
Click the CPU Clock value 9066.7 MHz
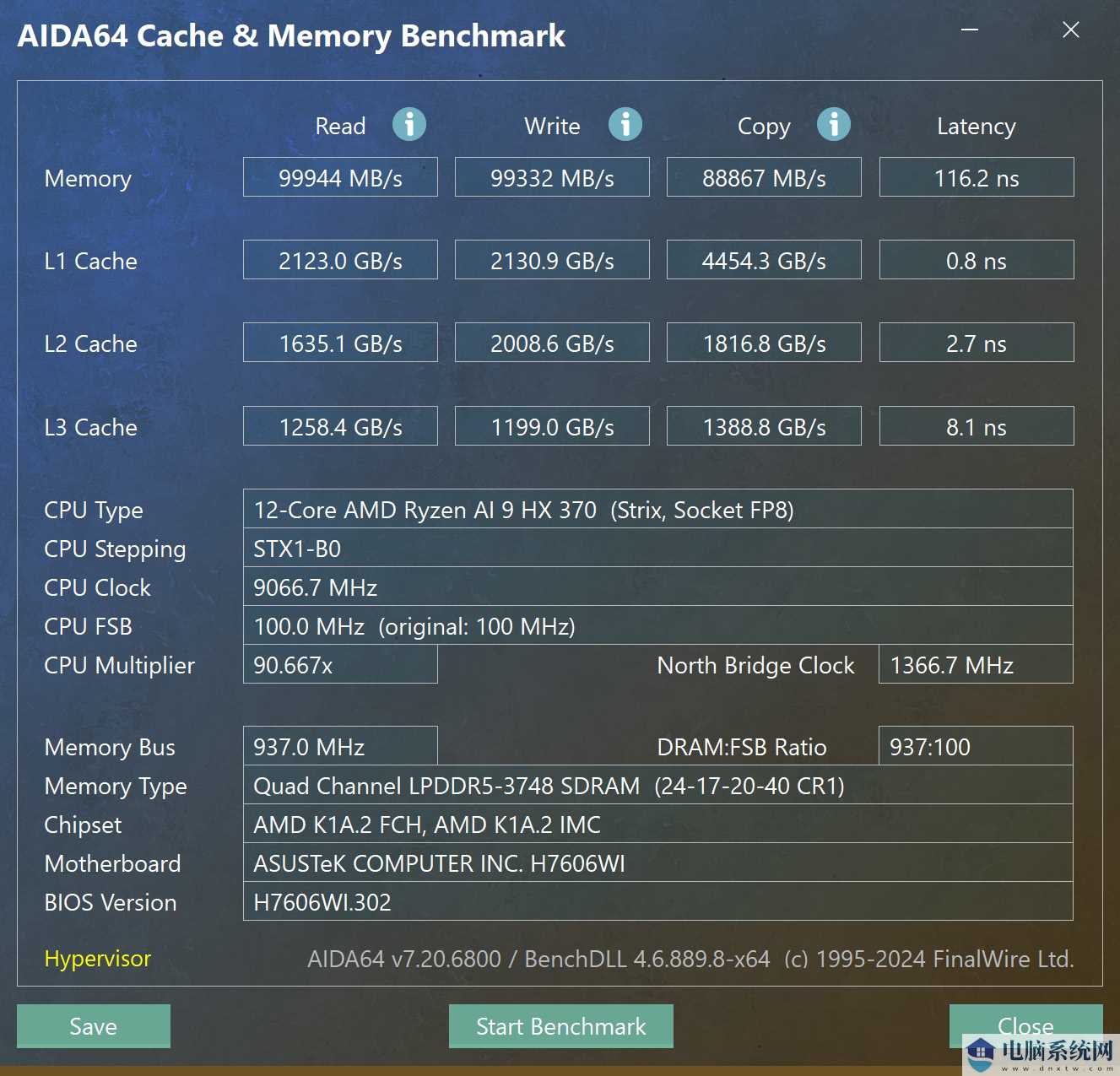658,587
